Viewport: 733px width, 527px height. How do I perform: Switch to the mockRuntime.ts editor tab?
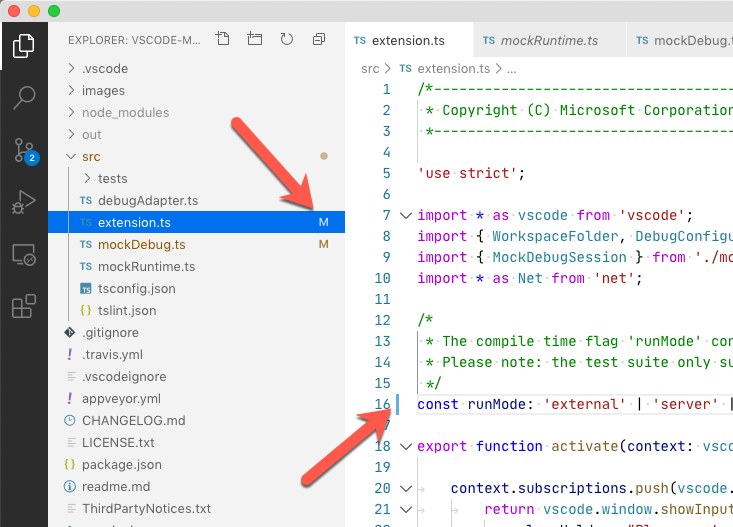coord(549,41)
